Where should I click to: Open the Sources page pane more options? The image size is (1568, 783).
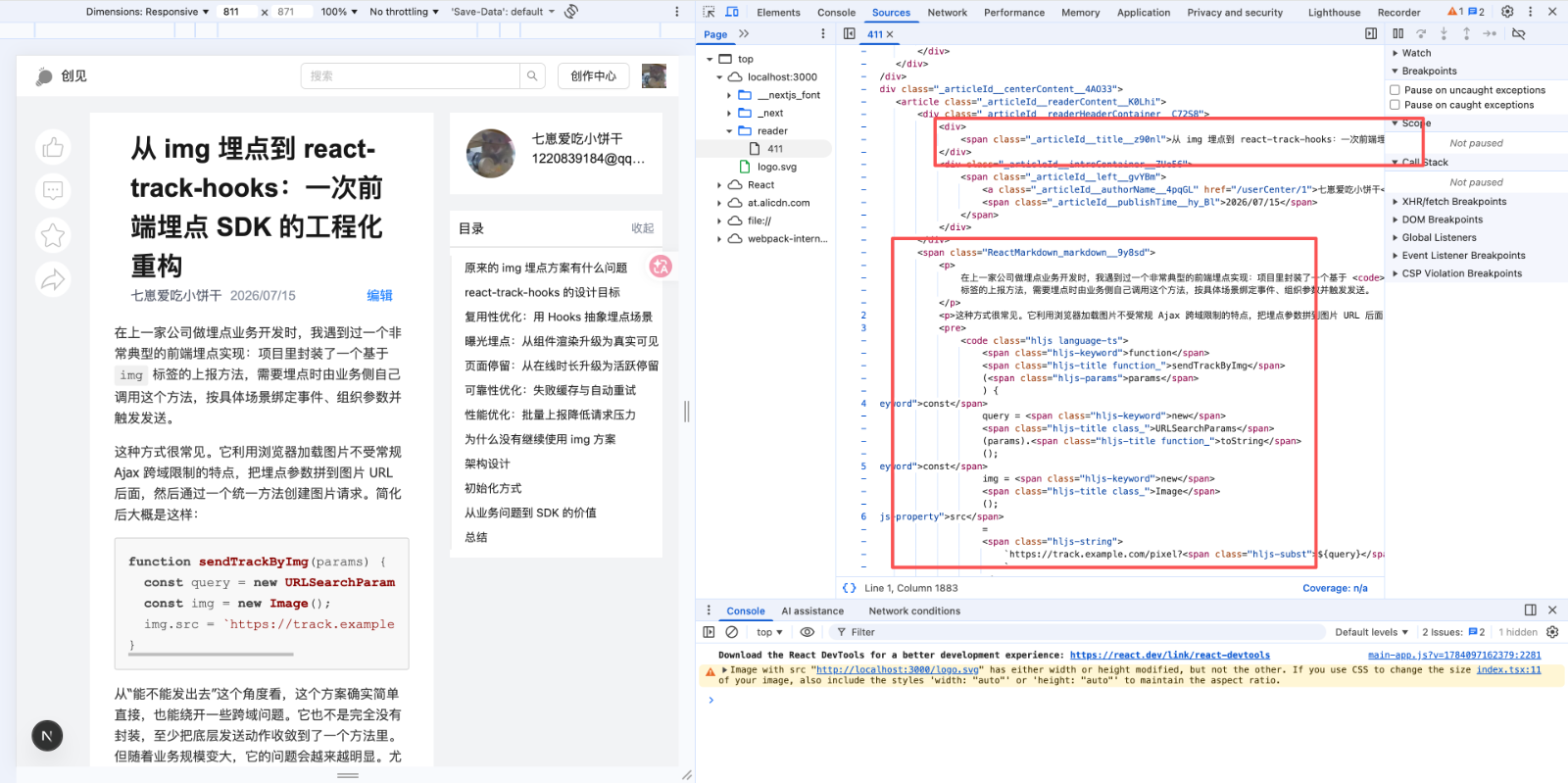click(x=823, y=33)
